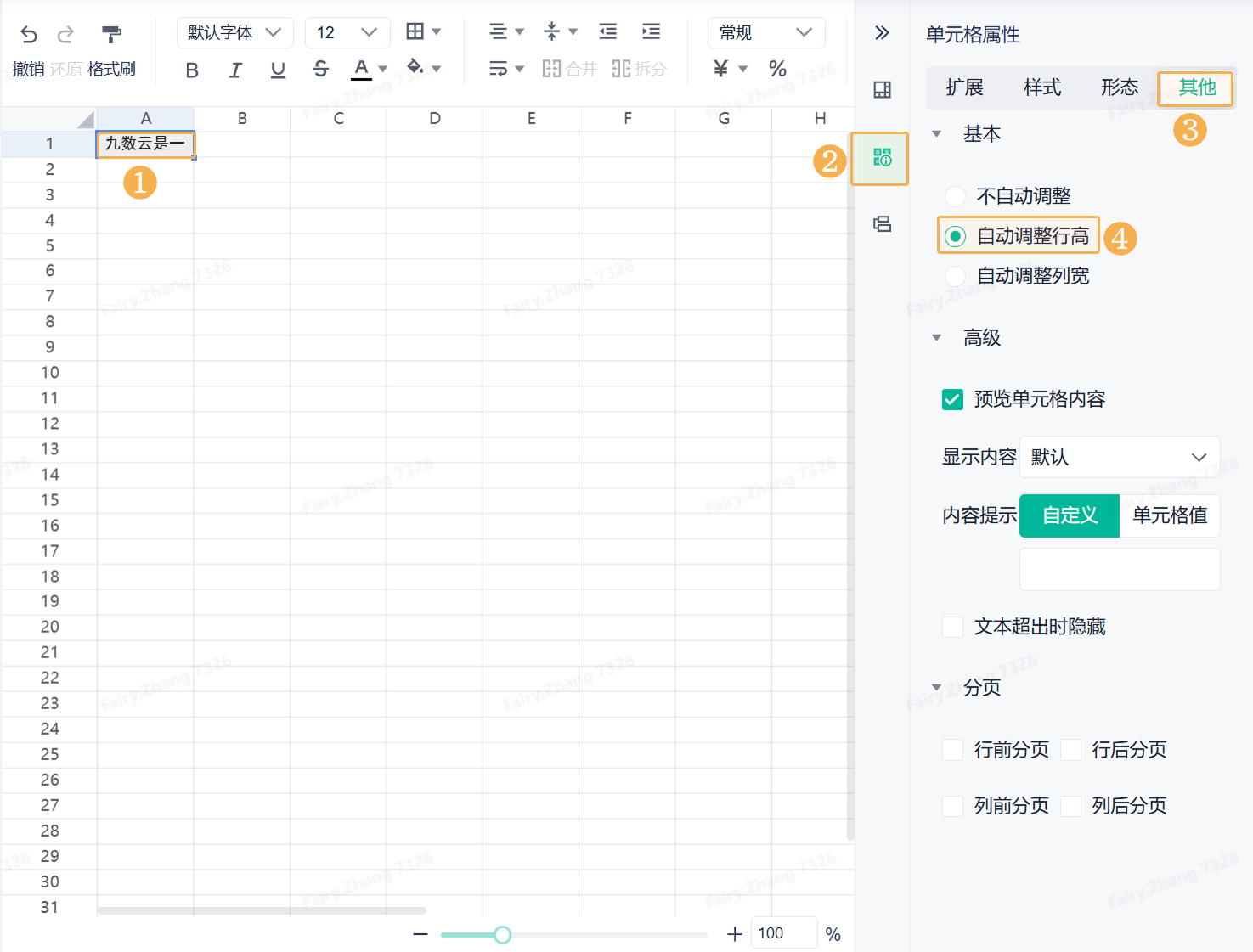The image size is (1253, 952).
Task: Click the horizontal alignment icon
Action: pyautogui.click(x=499, y=31)
